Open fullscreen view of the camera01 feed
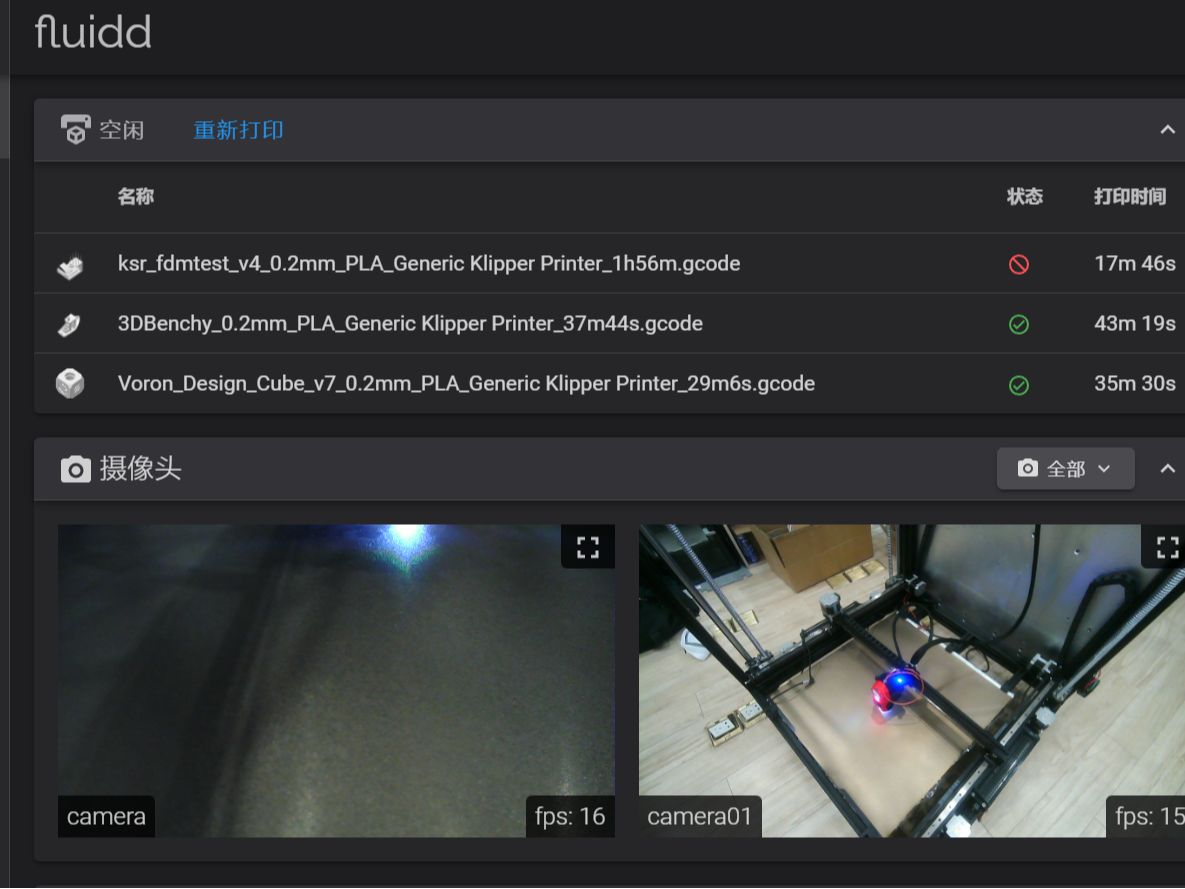 pyautogui.click(x=1167, y=546)
